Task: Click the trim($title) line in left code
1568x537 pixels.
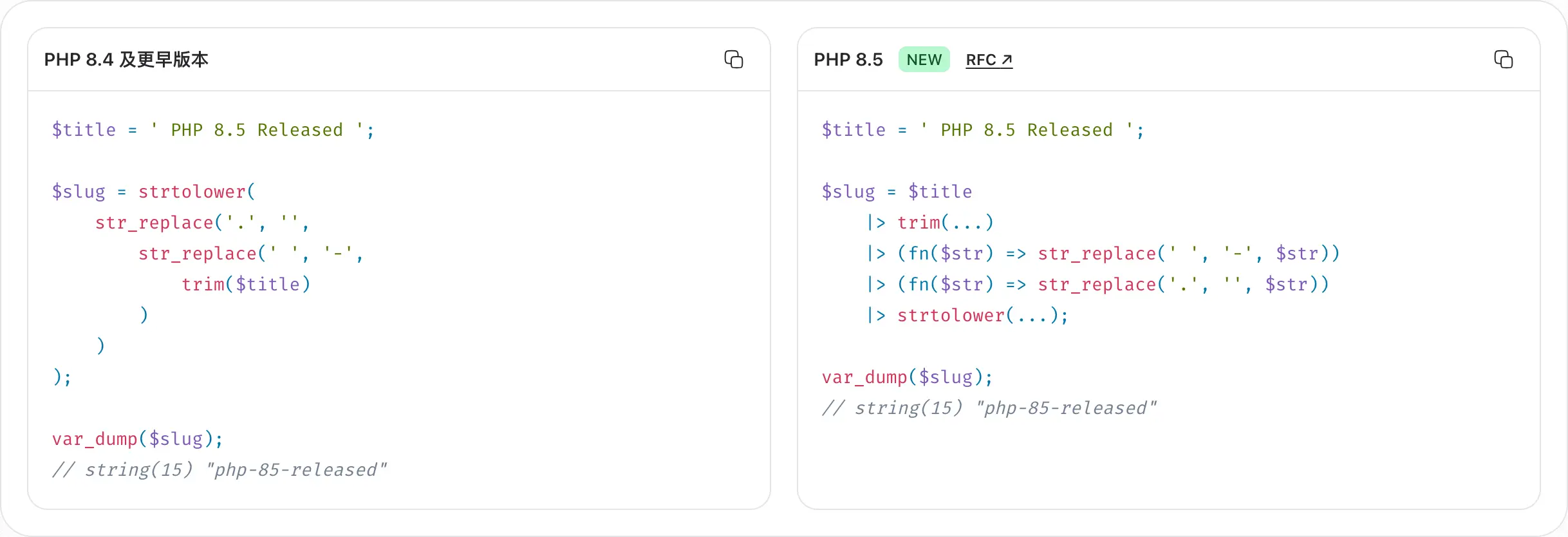Action: tap(246, 285)
